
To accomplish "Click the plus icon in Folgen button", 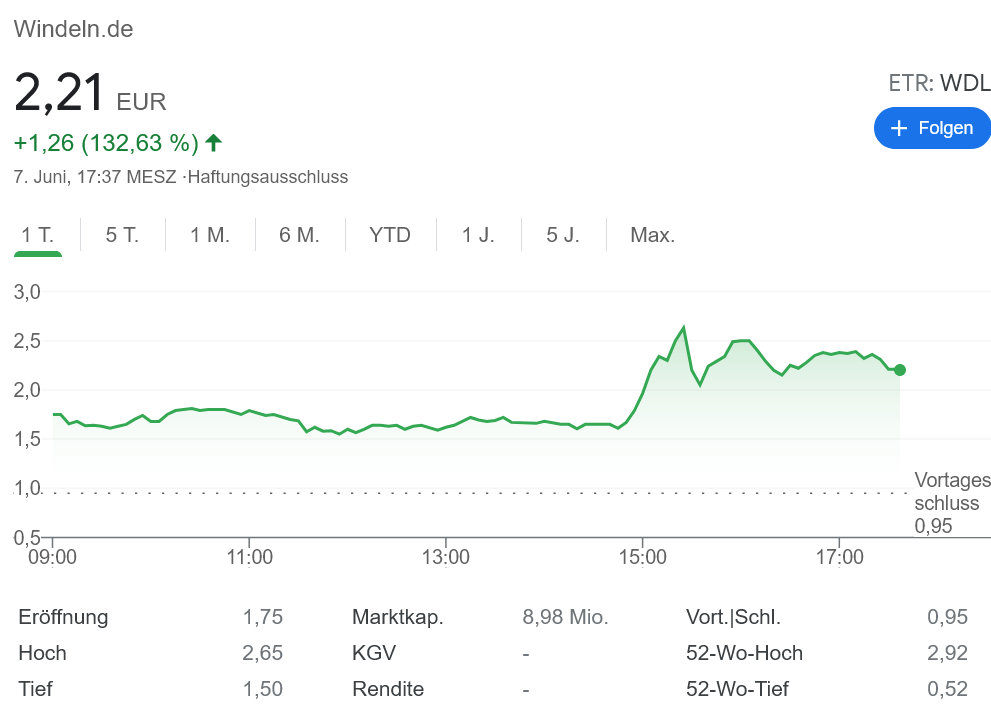I will [899, 128].
